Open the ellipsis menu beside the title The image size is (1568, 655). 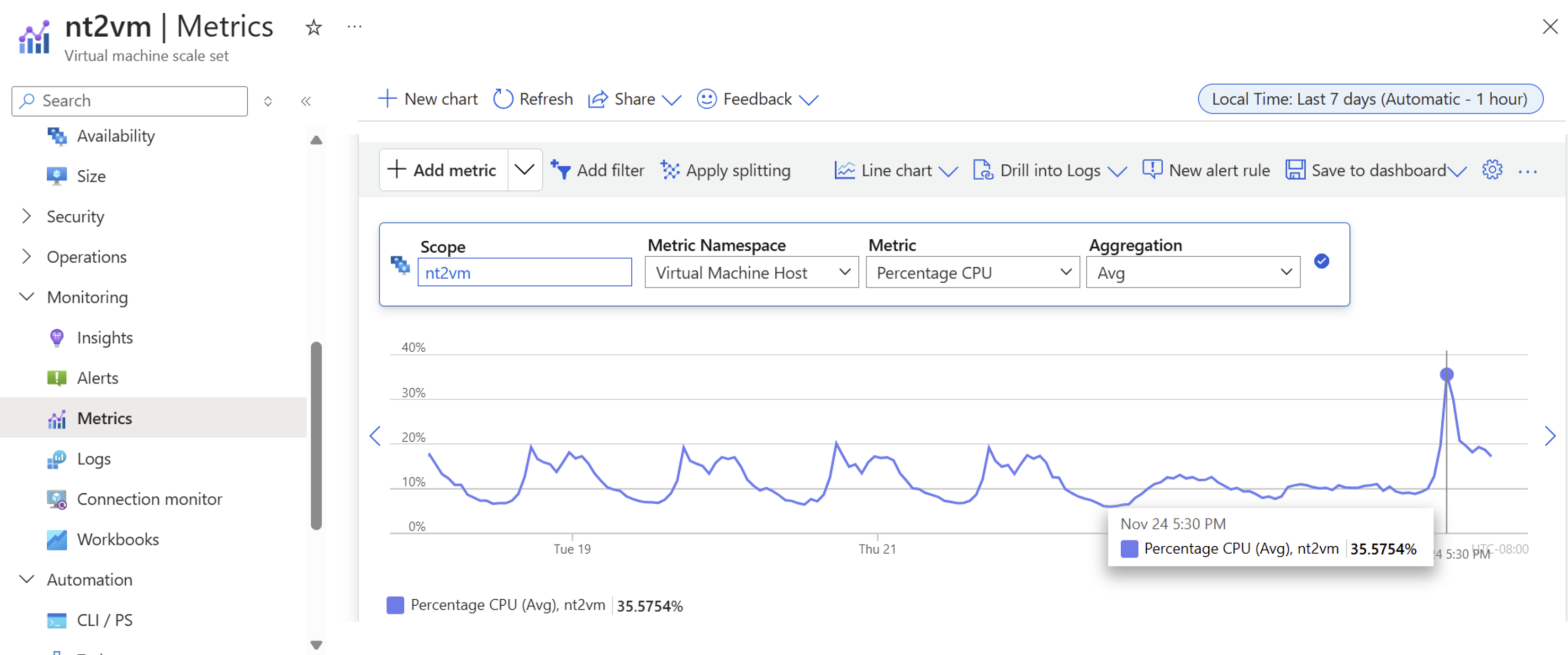click(354, 27)
